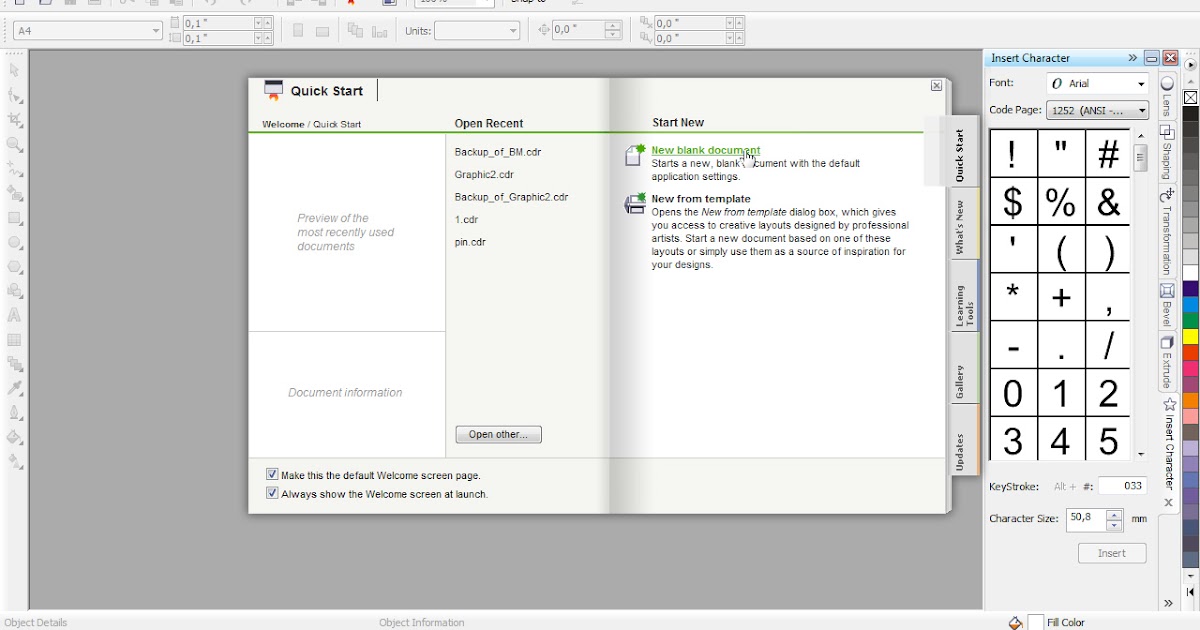Pick the no-color X swatch atop the palette
The height and width of the screenshot is (630, 1200).
tap(1190, 98)
